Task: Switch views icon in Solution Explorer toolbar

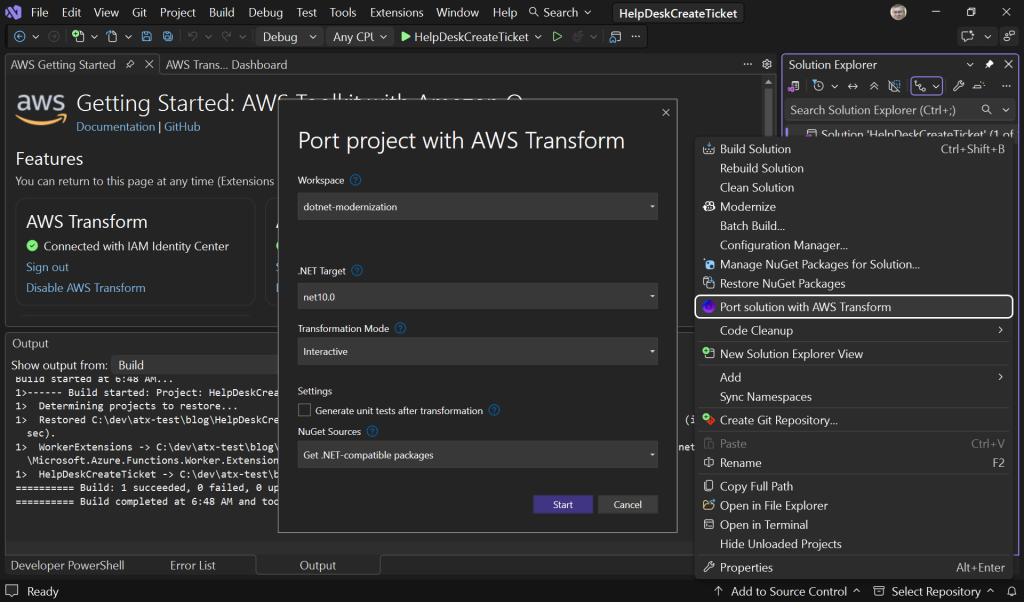Action: point(794,86)
